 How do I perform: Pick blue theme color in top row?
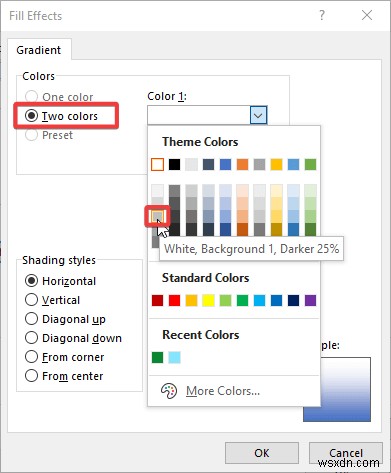(x=225, y=164)
